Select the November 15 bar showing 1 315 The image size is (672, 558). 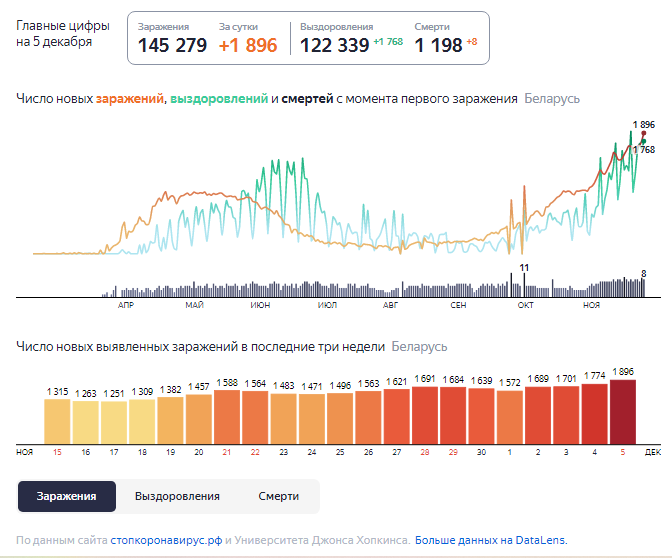tap(57, 420)
